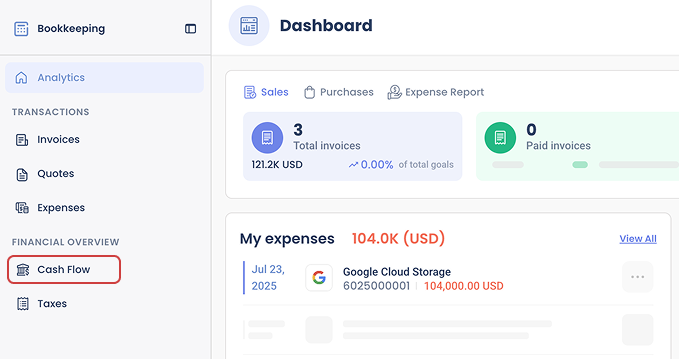This screenshot has height=360, width=679.
Task: Click the Google logo on expense row
Action: (x=319, y=277)
